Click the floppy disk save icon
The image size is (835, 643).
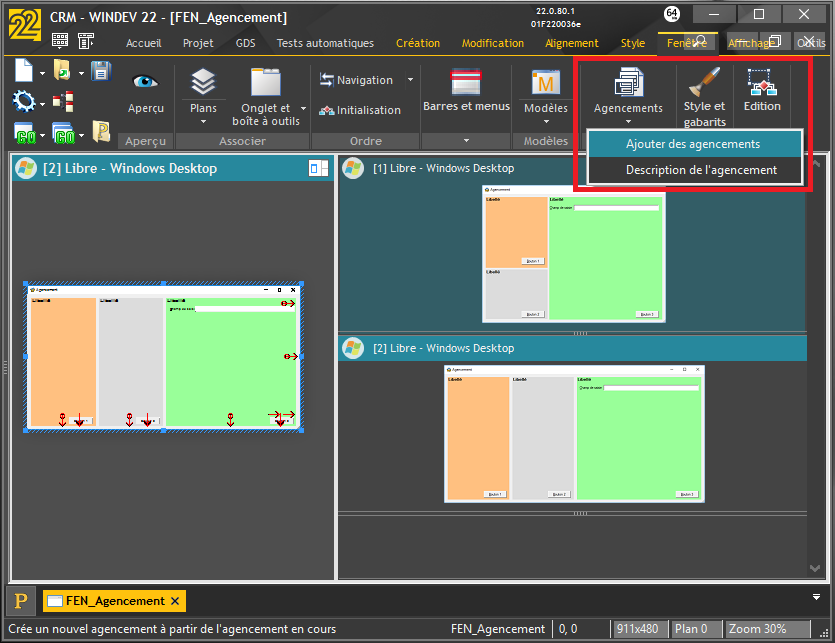(101, 71)
